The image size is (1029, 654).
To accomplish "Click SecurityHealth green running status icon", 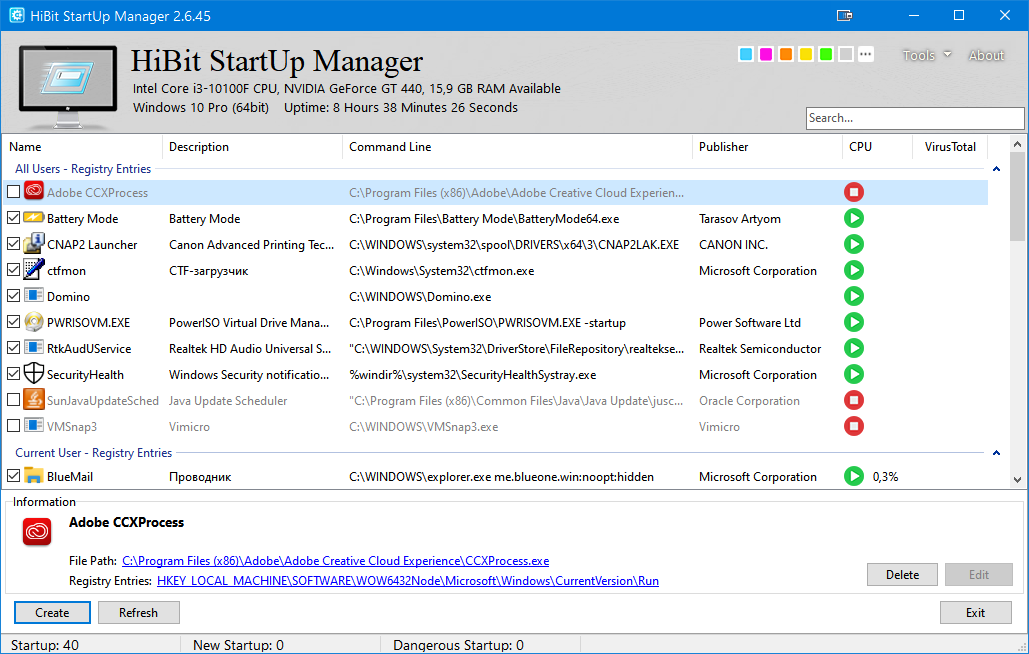I will tap(853, 375).
